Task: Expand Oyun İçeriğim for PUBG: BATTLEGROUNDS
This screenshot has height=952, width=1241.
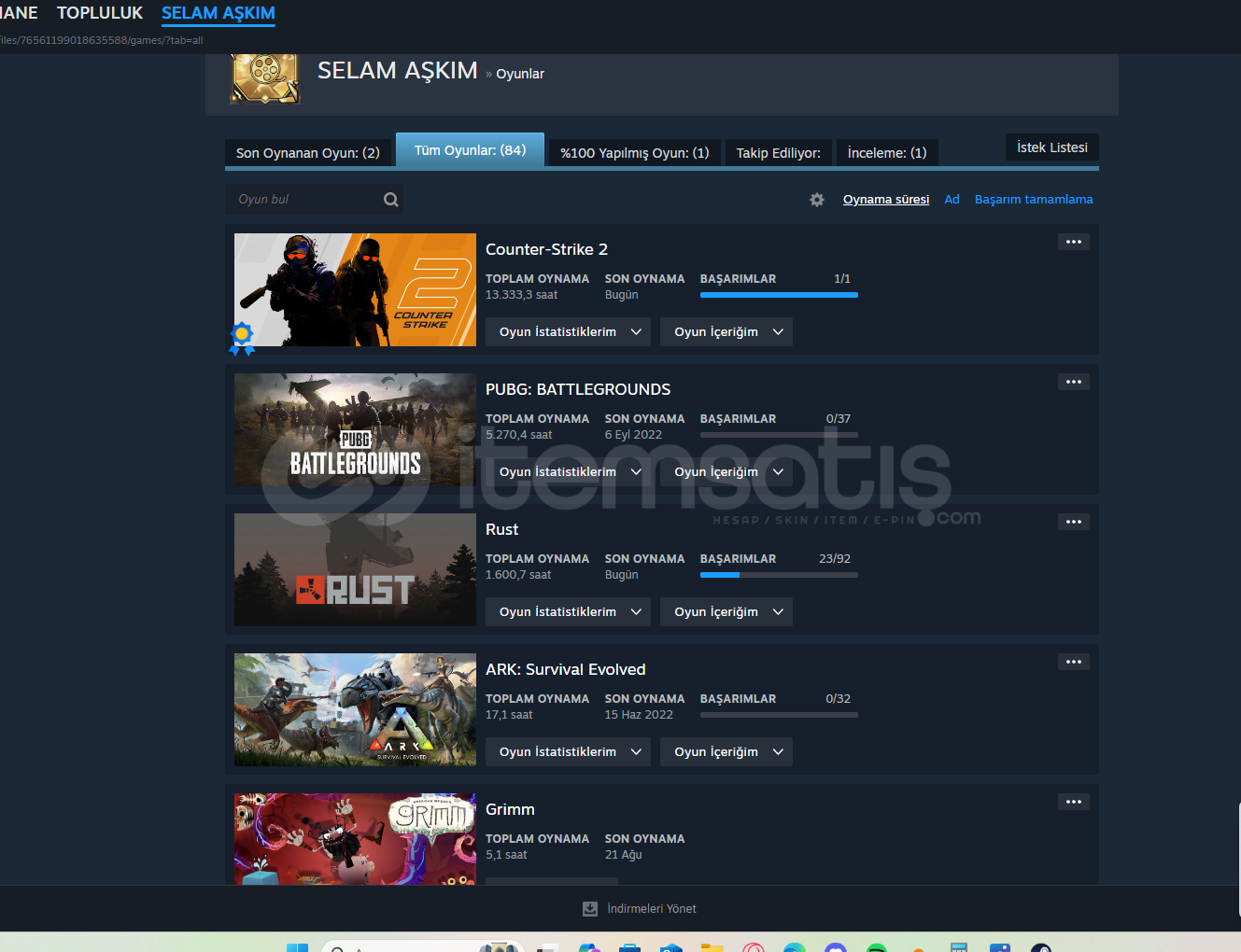Action: coord(726,472)
